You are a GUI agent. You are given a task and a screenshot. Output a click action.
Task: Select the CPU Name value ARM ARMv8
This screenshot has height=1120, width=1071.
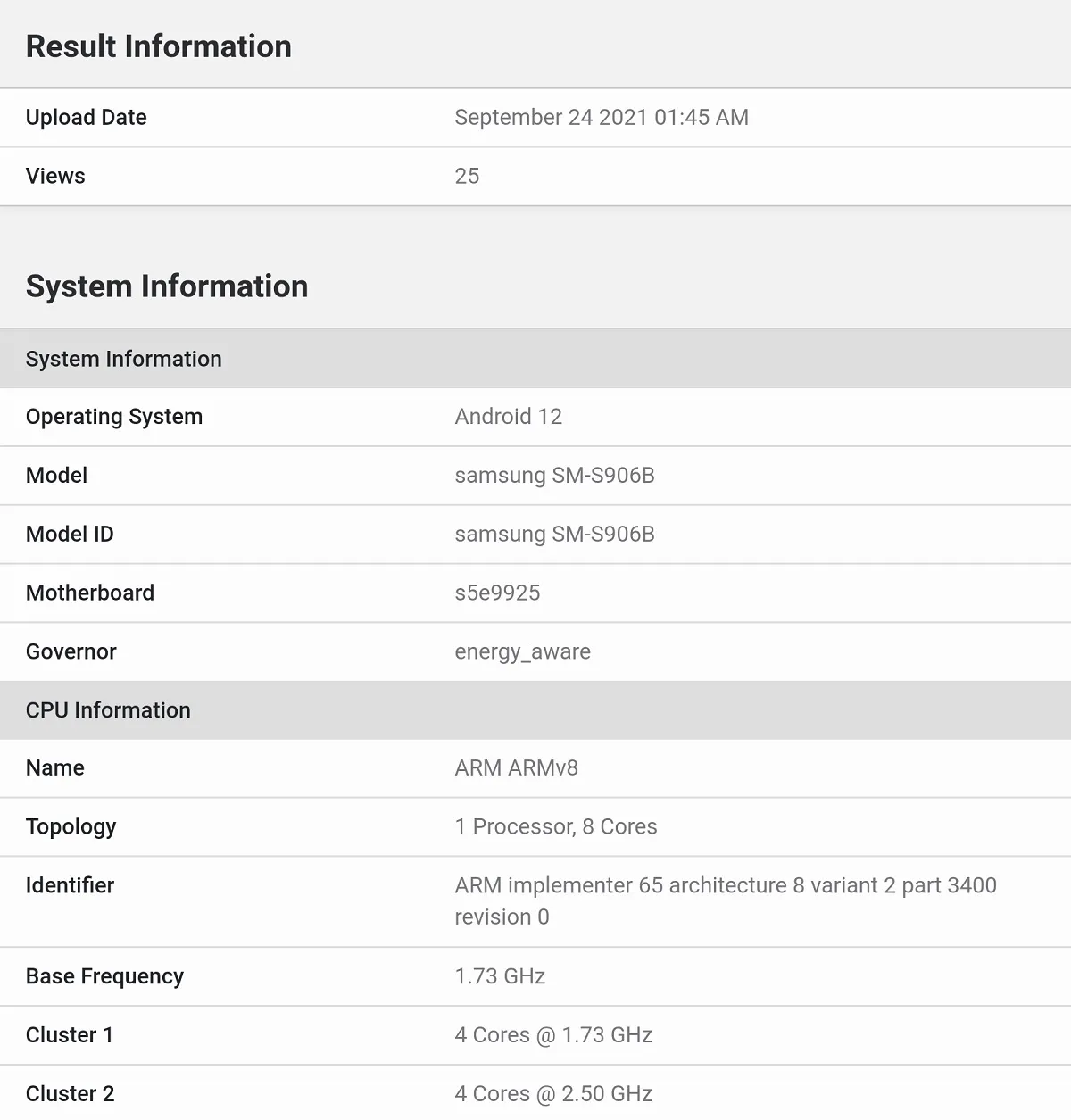(516, 768)
